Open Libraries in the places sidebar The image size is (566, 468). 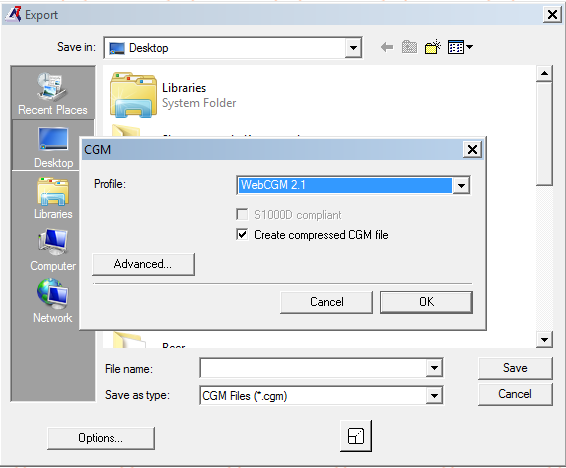coord(53,198)
